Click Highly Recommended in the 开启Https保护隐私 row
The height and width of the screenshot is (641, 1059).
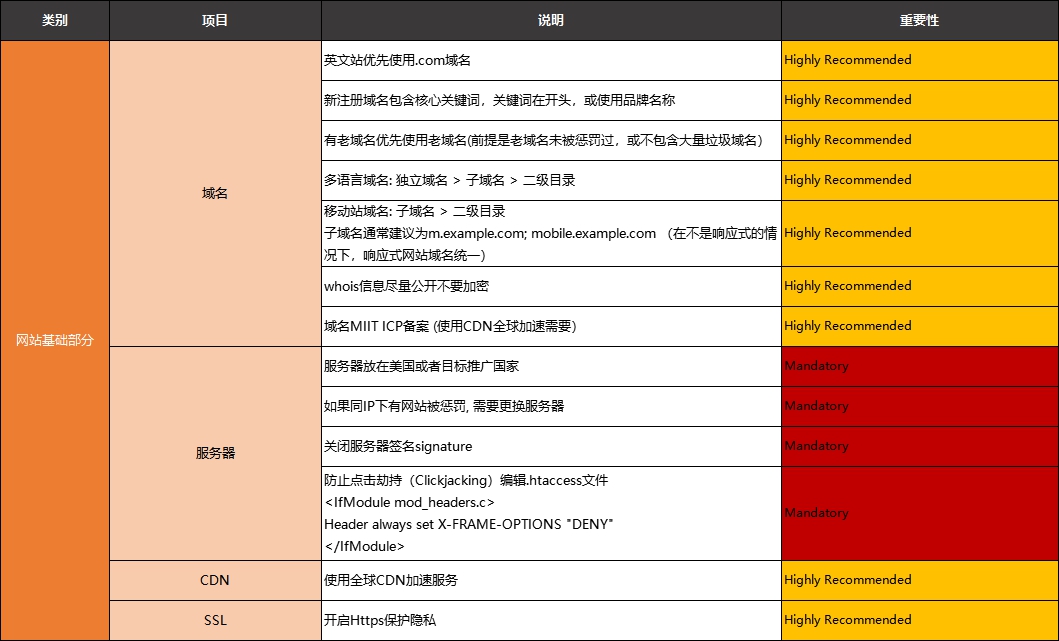(920, 620)
